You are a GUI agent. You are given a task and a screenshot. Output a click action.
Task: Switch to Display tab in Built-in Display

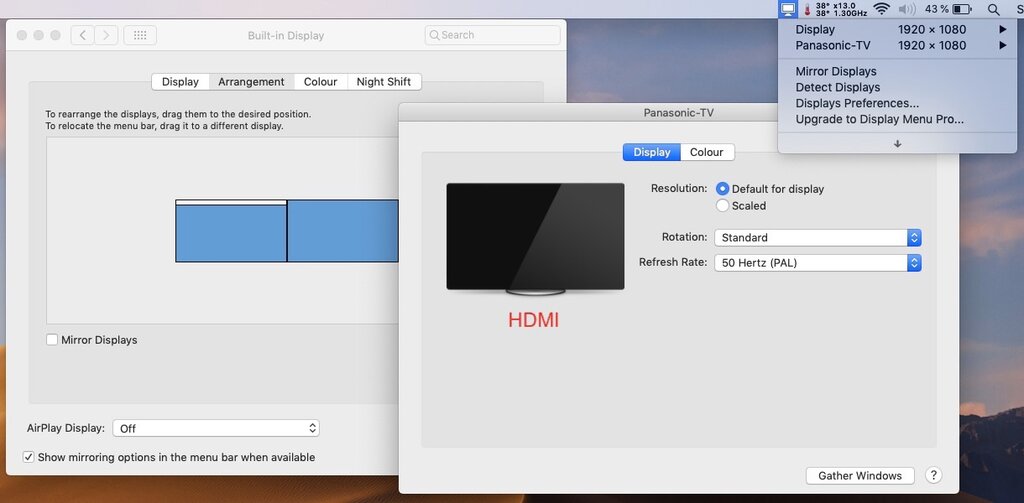(x=180, y=82)
